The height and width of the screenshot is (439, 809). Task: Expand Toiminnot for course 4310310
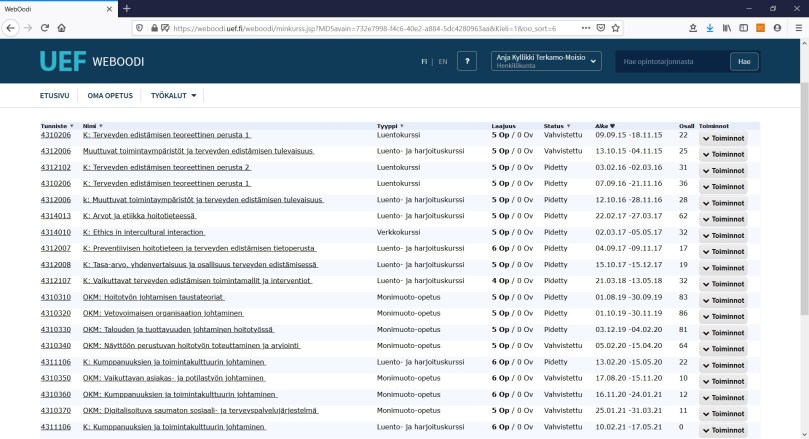(x=722, y=300)
